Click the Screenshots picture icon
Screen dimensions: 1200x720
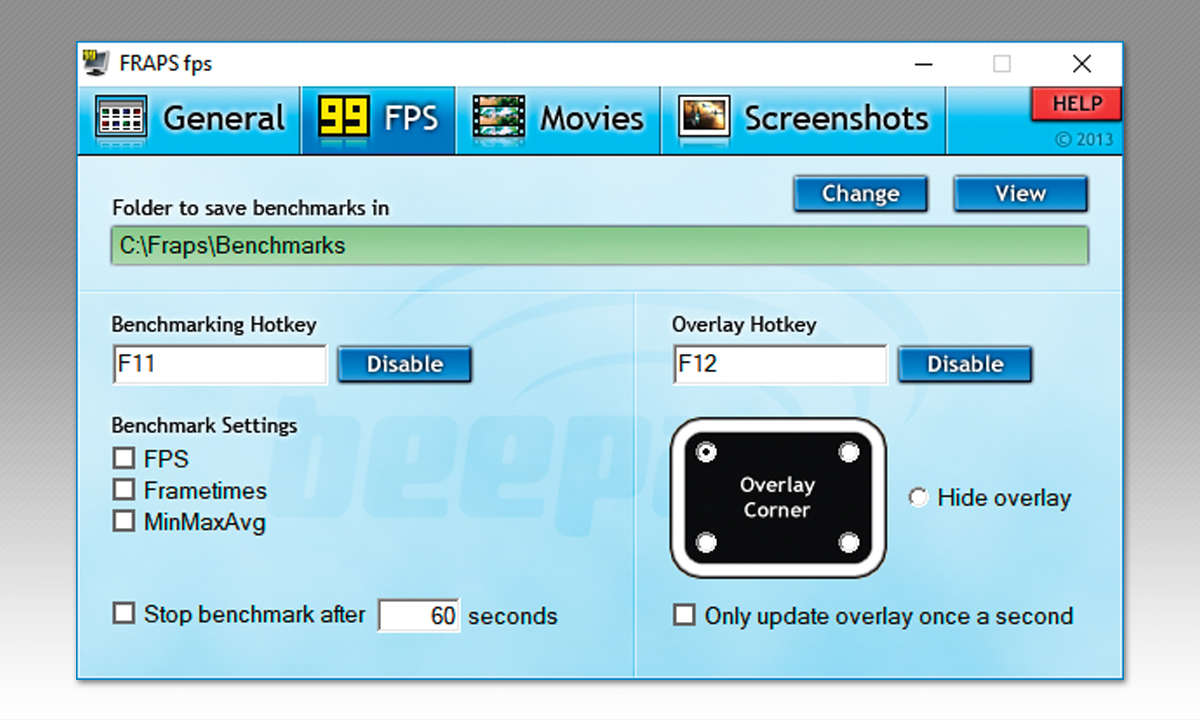coord(704,117)
